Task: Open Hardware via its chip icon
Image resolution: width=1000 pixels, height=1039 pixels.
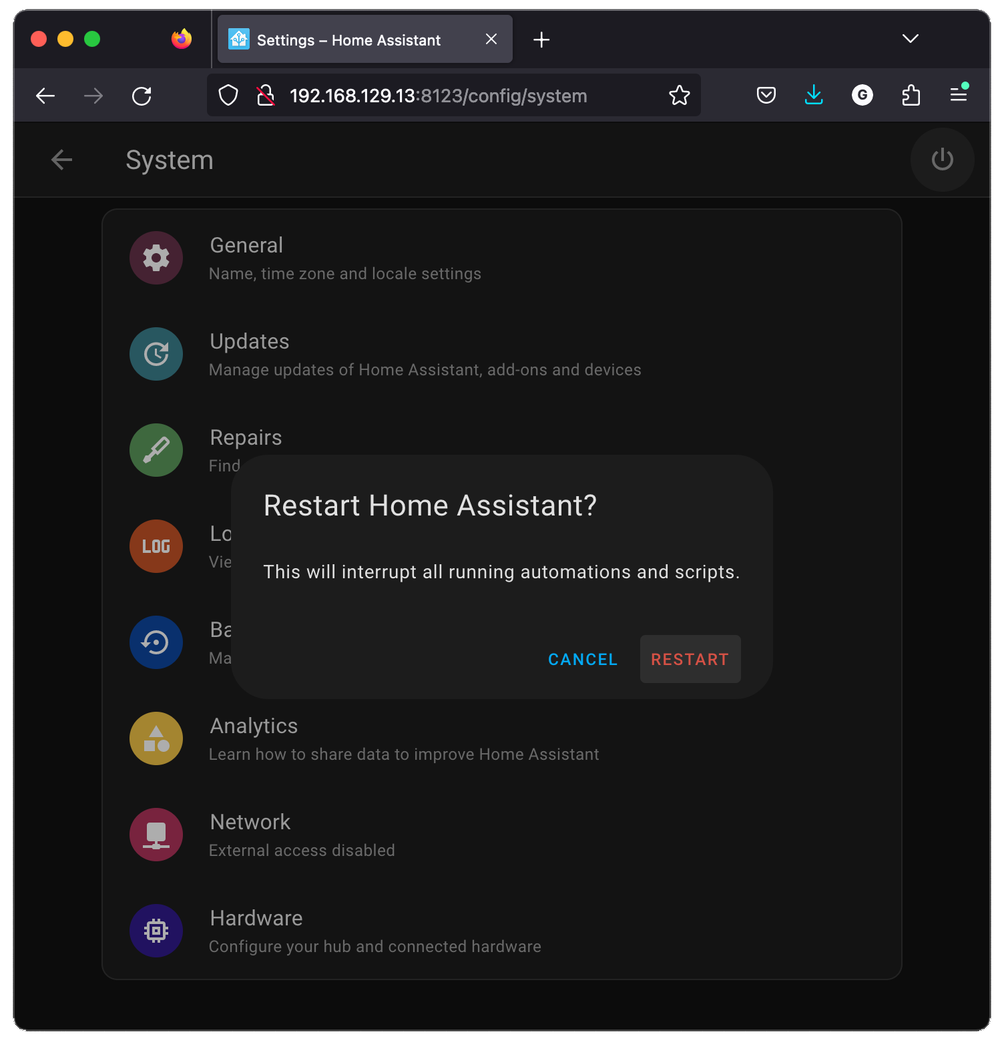Action: click(156, 930)
